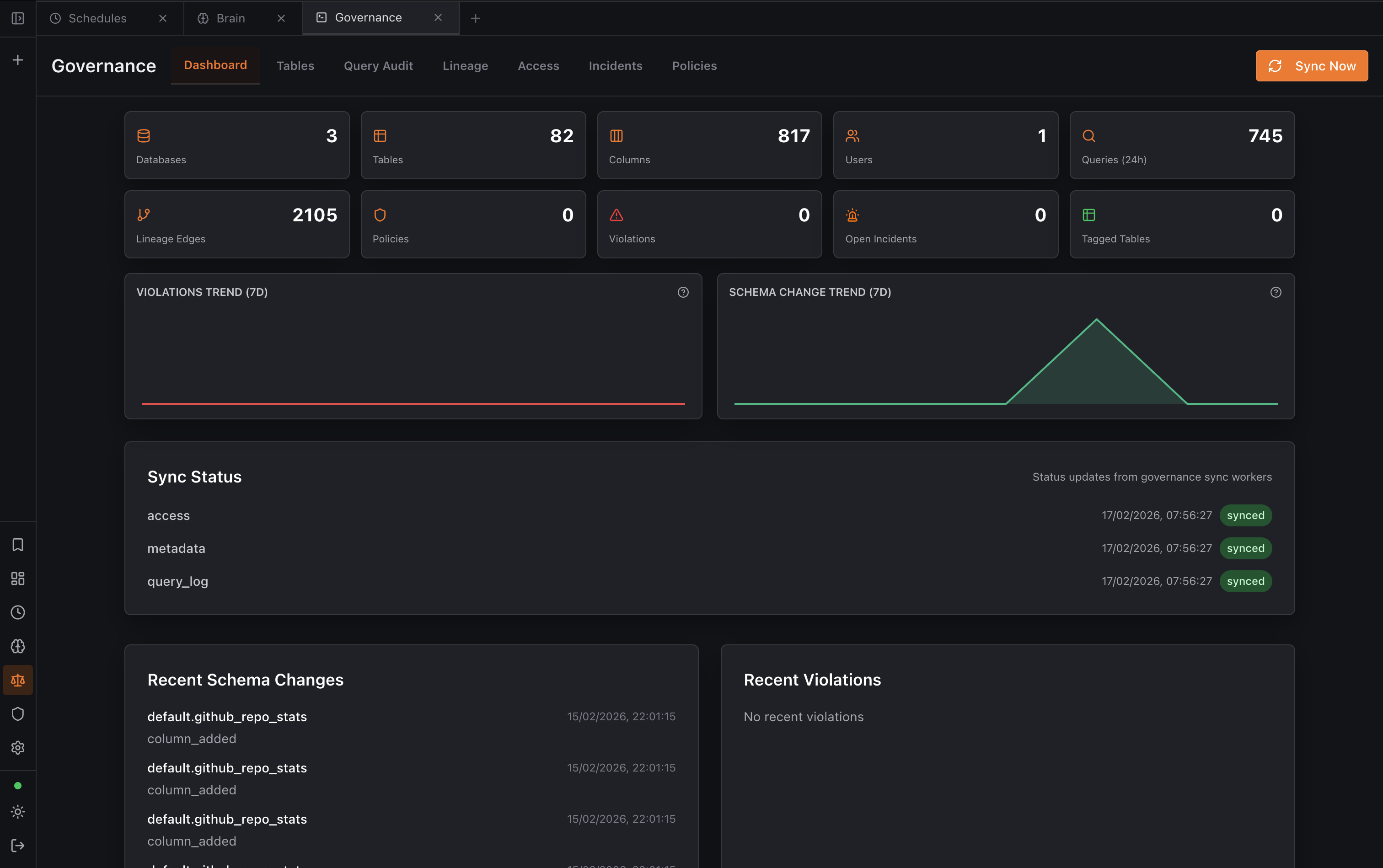The width and height of the screenshot is (1383, 868).
Task: Open a new tab with the plus button
Action: tap(476, 18)
